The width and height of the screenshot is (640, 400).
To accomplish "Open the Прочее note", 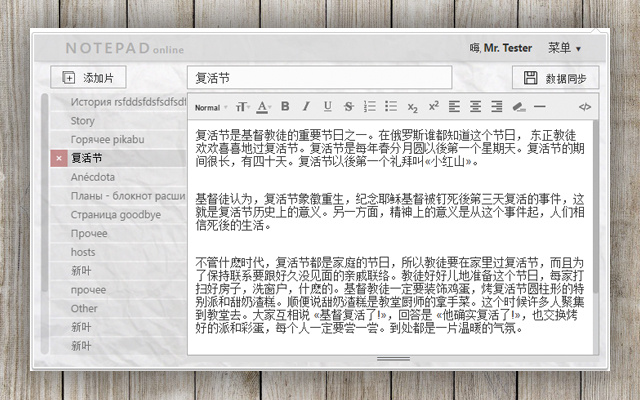I will tap(118, 233).
